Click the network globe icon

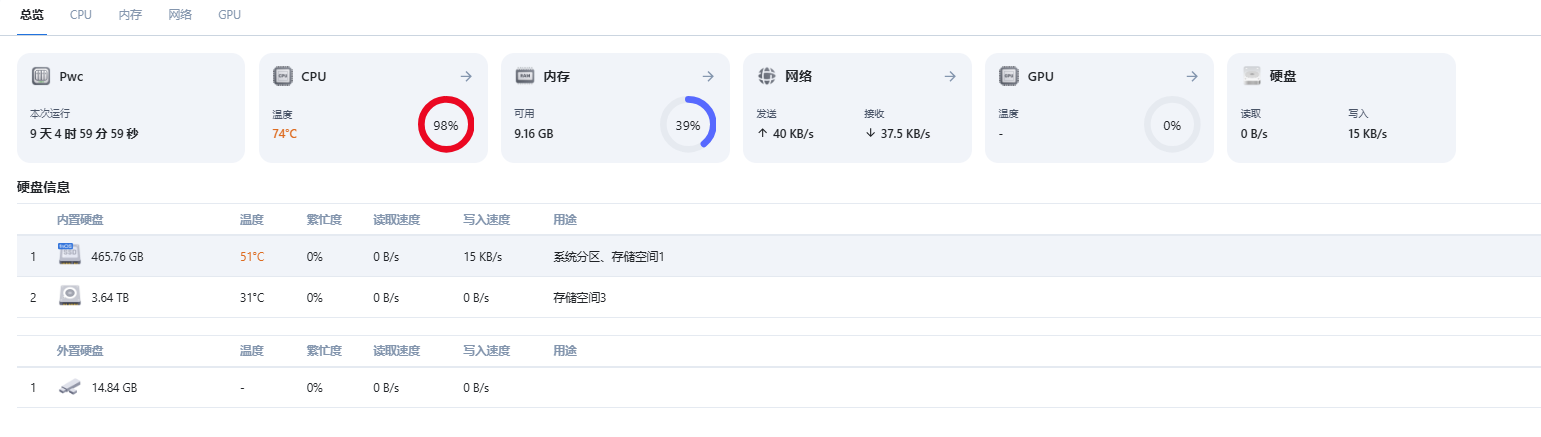(x=766, y=76)
